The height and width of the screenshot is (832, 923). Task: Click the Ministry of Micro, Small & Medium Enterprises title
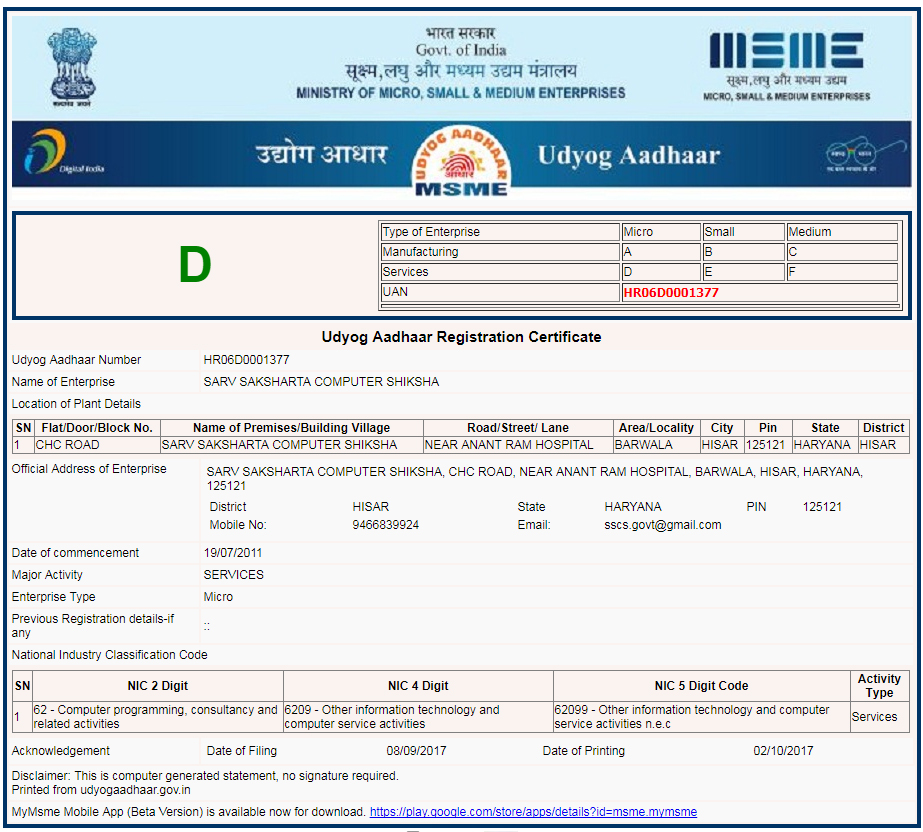(461, 93)
